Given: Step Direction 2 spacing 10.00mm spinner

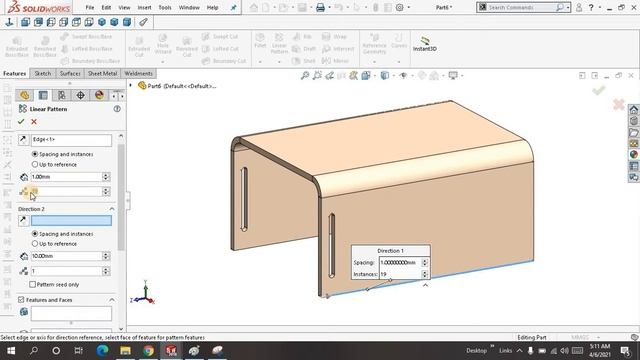Looking at the screenshot, I should [106, 256].
